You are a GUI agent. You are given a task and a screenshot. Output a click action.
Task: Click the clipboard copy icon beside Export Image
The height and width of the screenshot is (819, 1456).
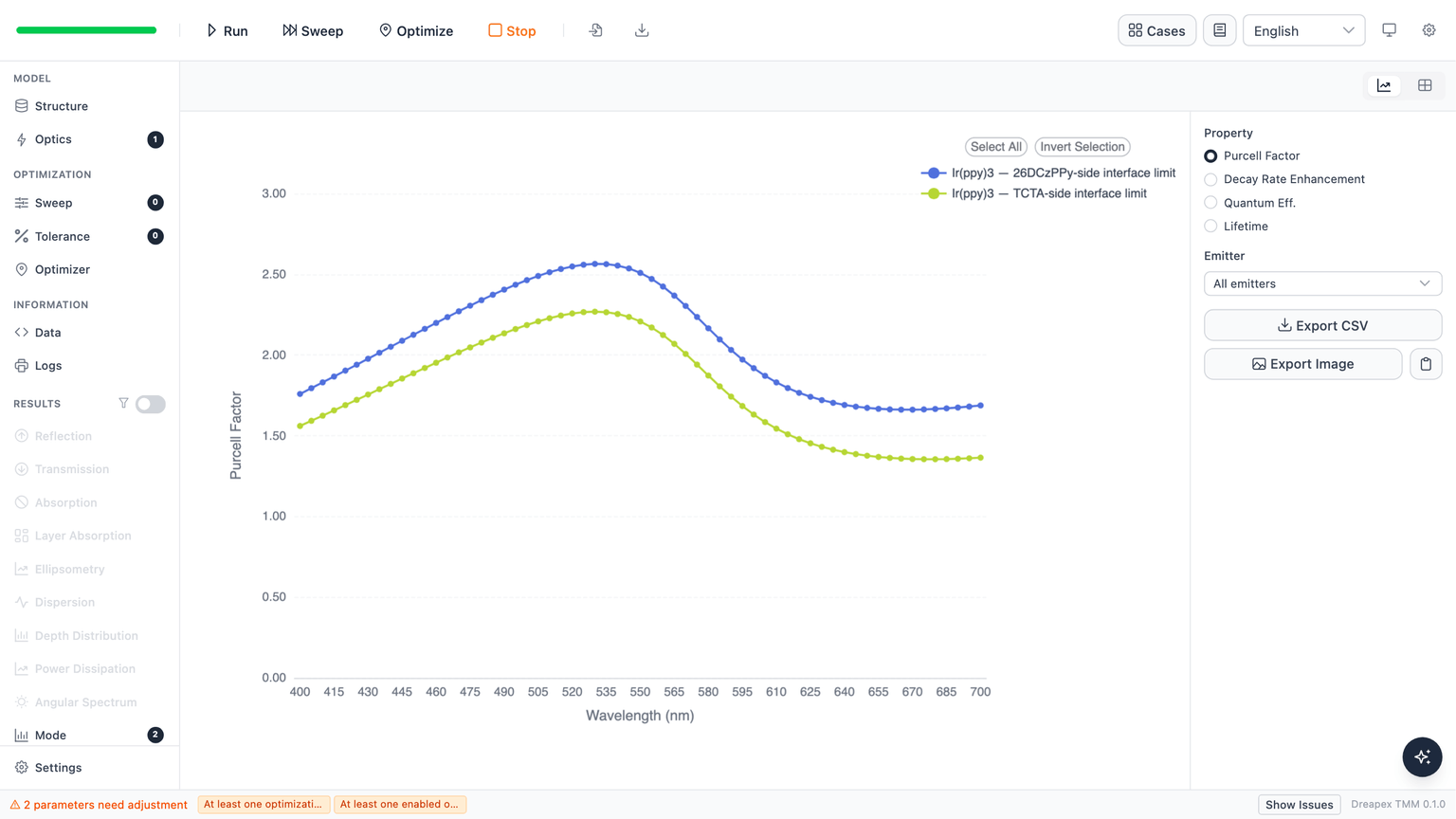coord(1426,364)
